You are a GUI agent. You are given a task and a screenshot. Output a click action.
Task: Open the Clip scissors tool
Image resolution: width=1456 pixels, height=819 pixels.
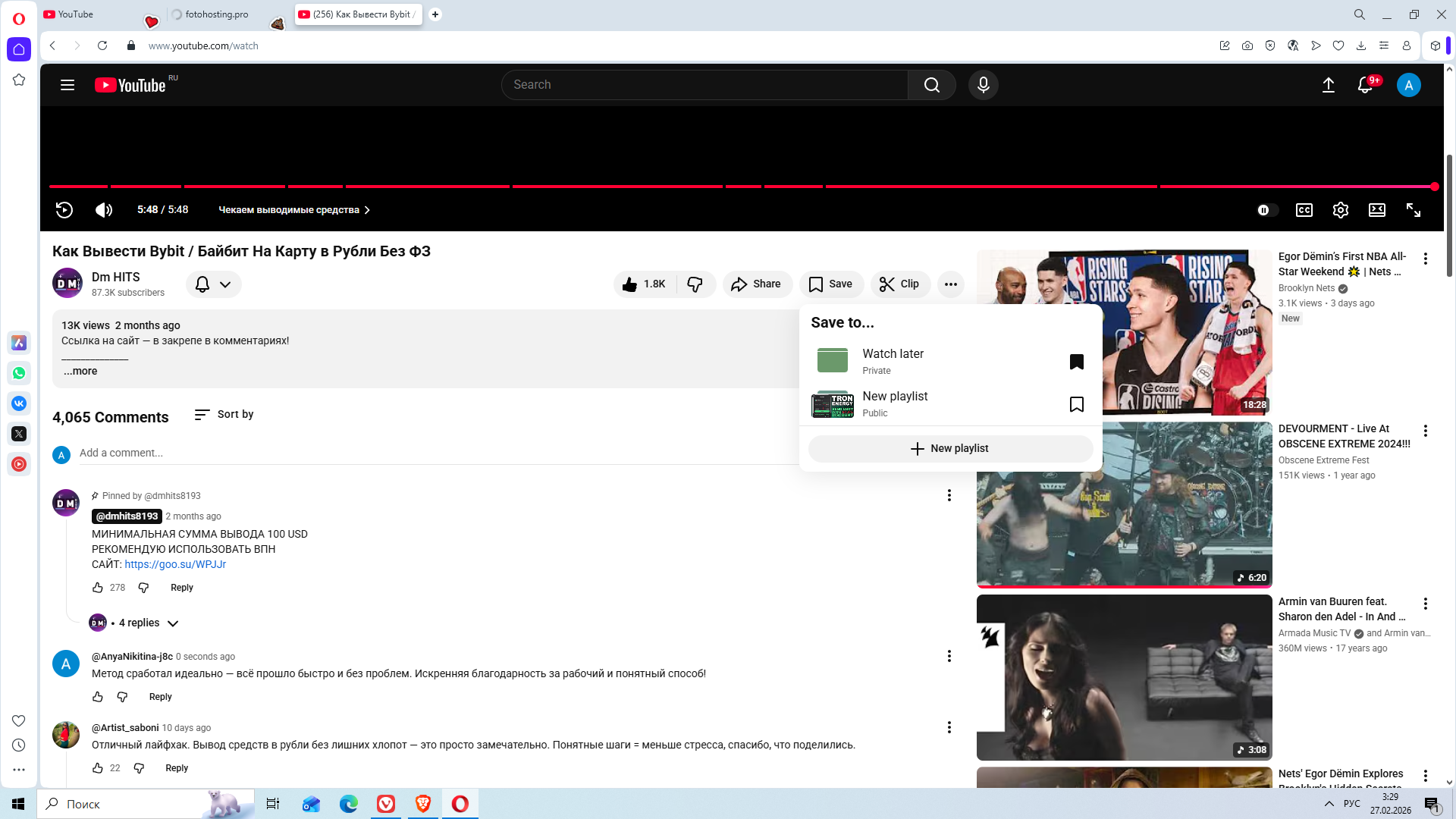pyautogui.click(x=899, y=284)
